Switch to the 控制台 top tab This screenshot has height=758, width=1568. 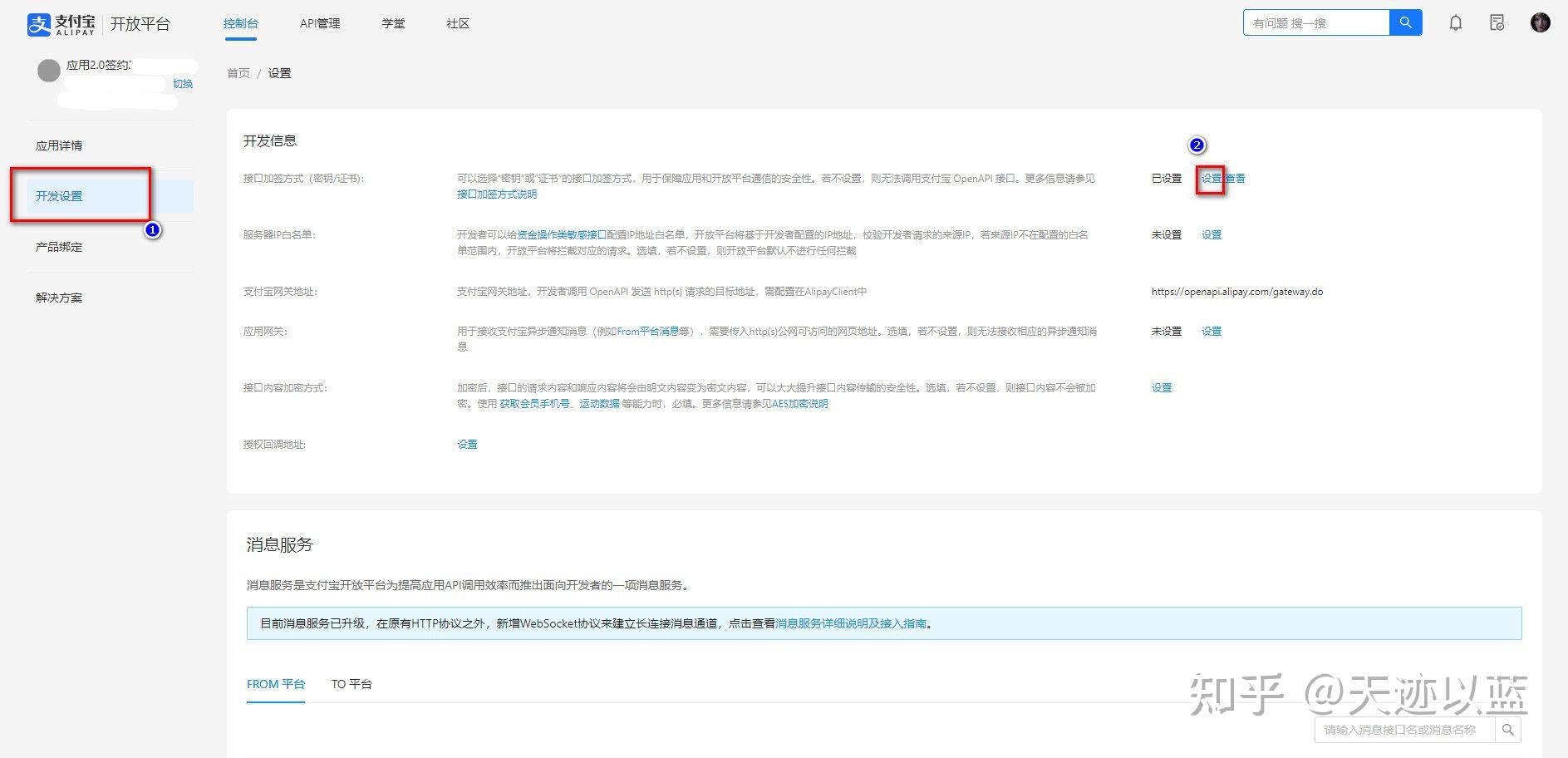tap(240, 23)
